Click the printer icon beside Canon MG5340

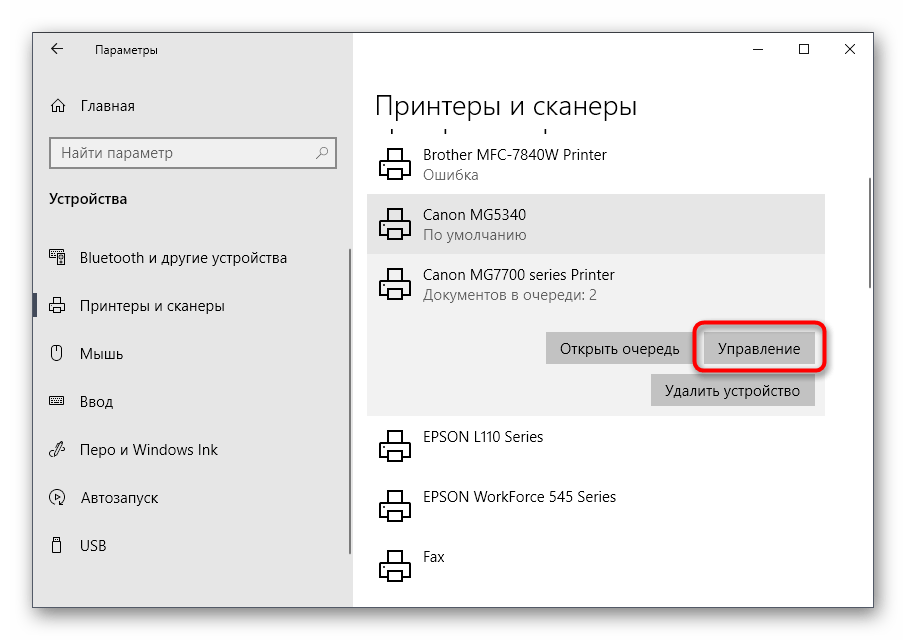[394, 224]
